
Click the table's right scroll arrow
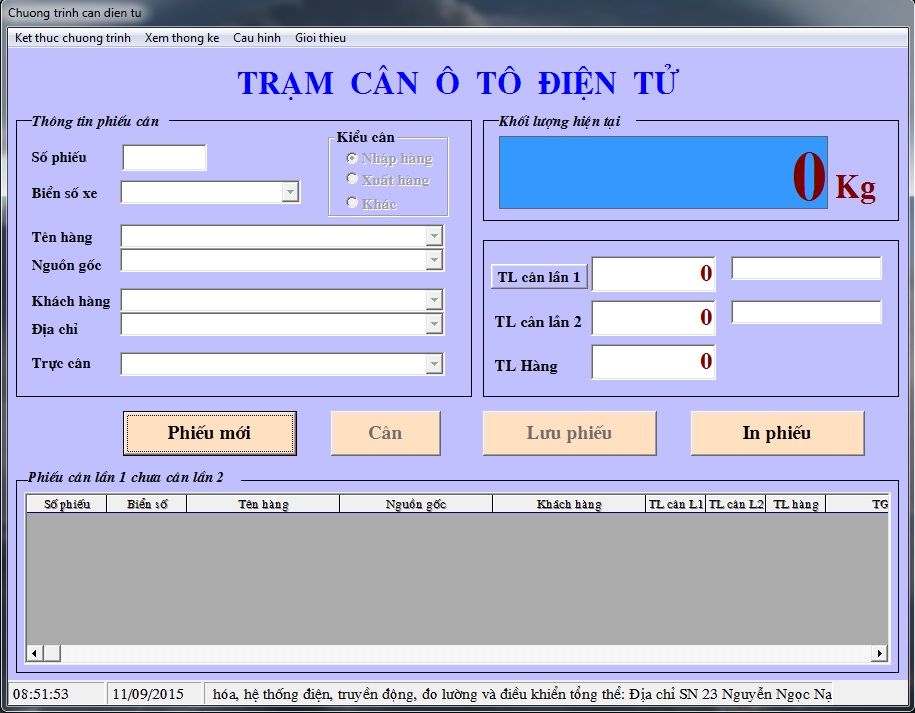(879, 653)
